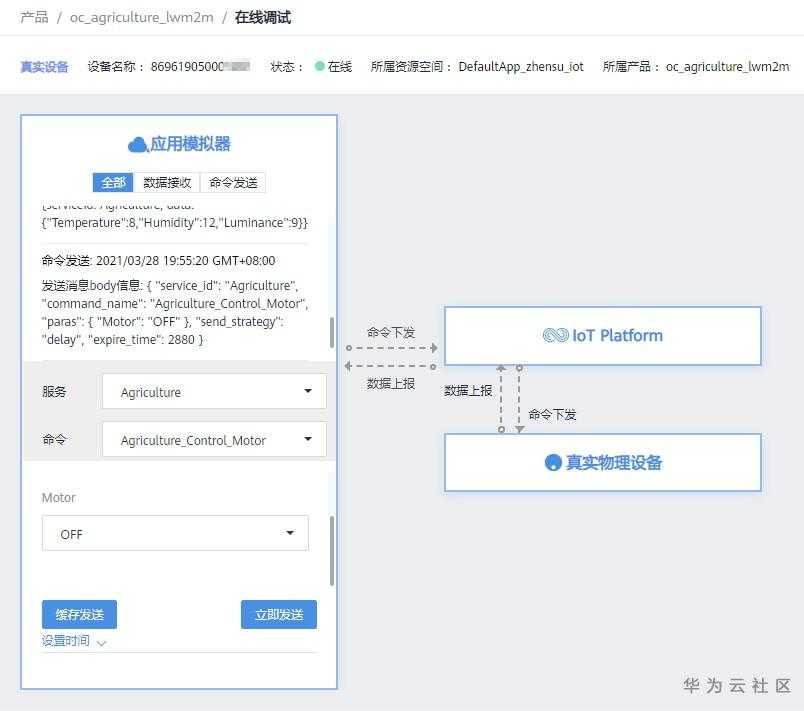Viewport: 804px width, 711px height.
Task: Open the oc_agriculture_lwm2m breadcrumb link
Action: pos(142,17)
